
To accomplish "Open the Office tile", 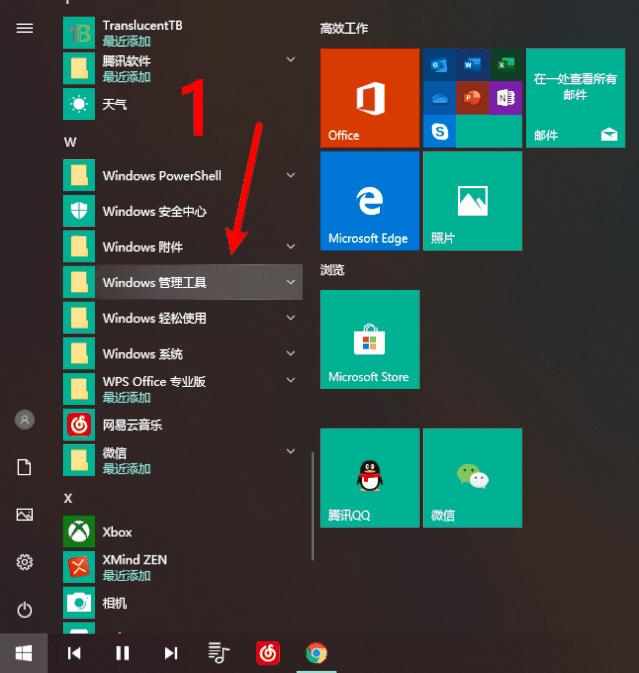I will [x=369, y=98].
